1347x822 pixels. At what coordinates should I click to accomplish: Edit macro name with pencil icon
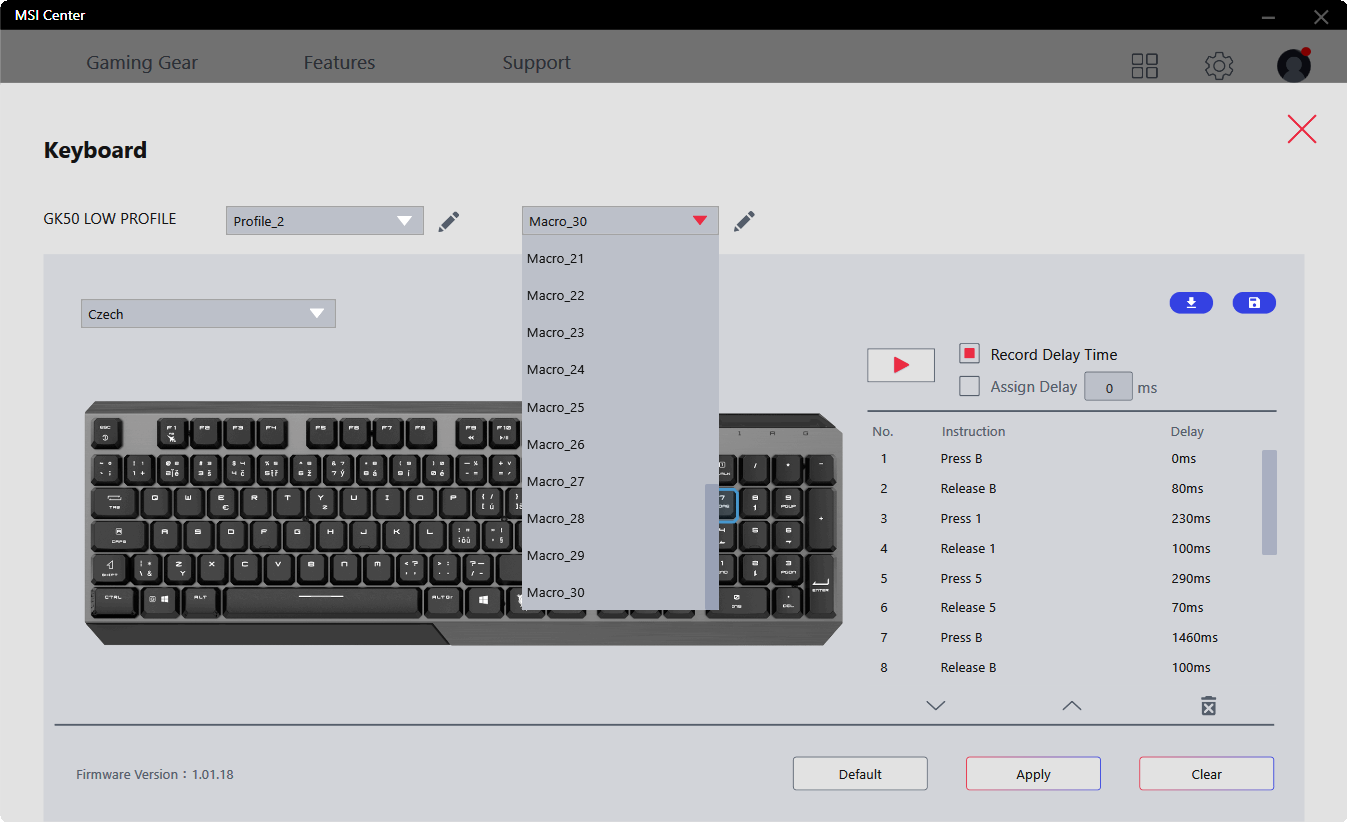pos(744,221)
